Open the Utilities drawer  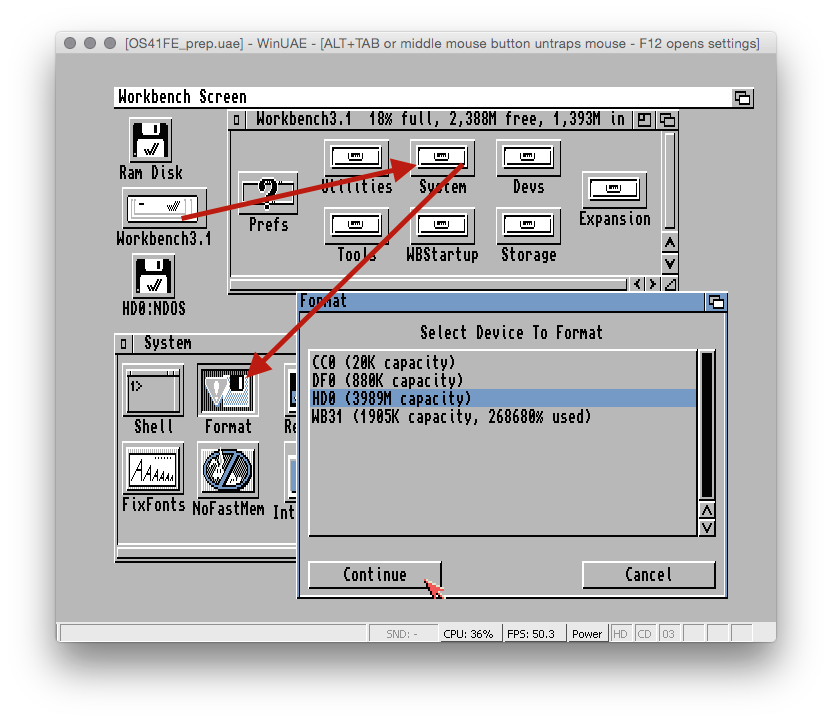pos(356,158)
